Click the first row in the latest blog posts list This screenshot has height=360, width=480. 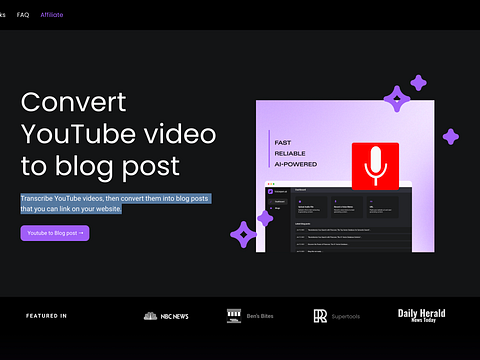click(353, 230)
